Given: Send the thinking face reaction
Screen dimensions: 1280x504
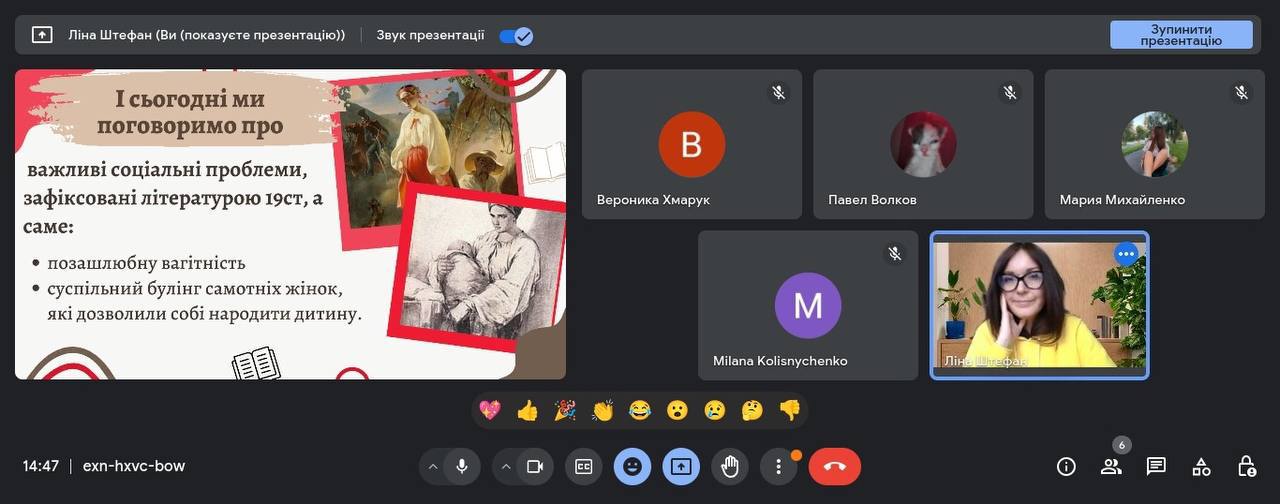Looking at the screenshot, I should click(x=752, y=410).
